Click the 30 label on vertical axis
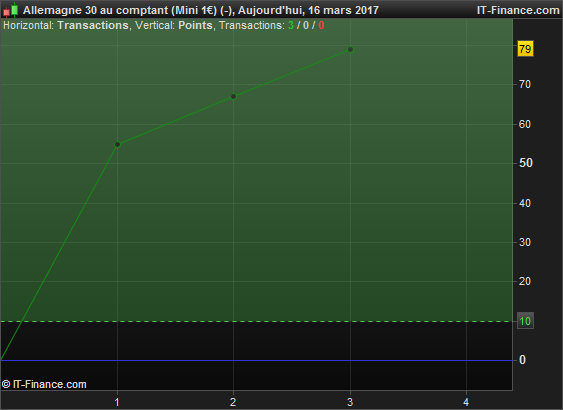This screenshot has height=410, width=563. pos(525,242)
